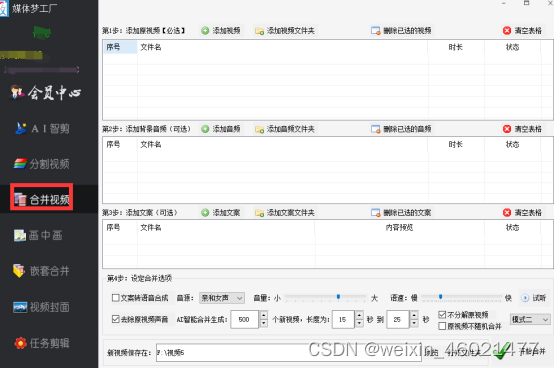Click the 新视频保存在 path input field
The width and height of the screenshot is (554, 368).
click(288, 352)
